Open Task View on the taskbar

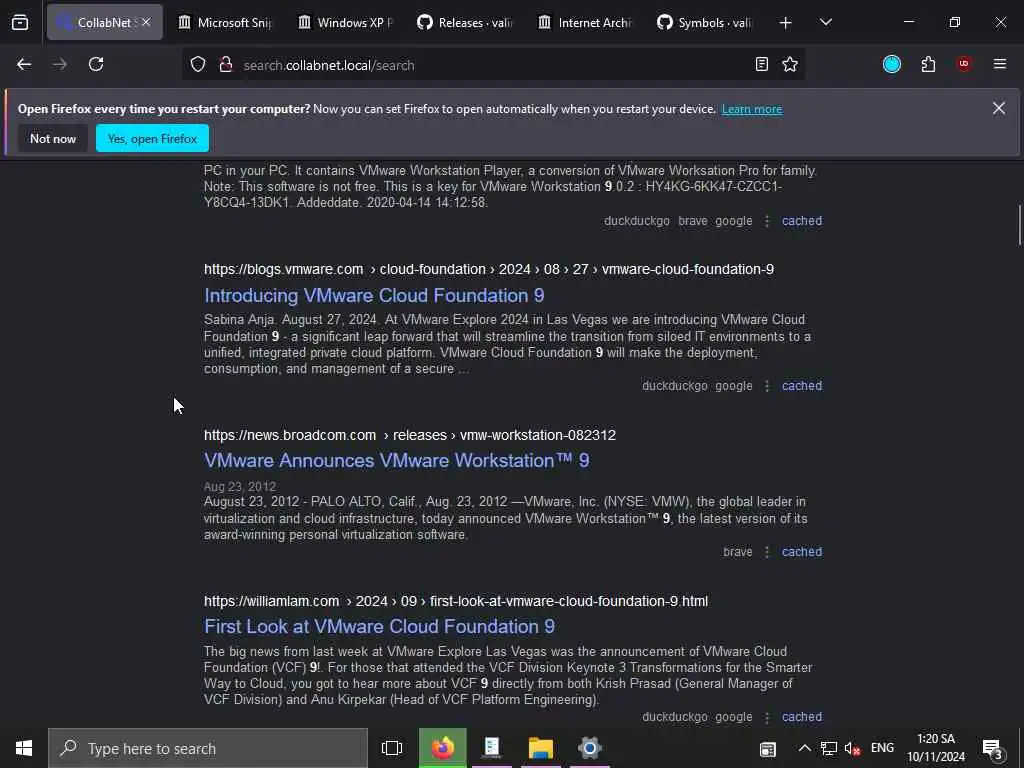pos(392,748)
